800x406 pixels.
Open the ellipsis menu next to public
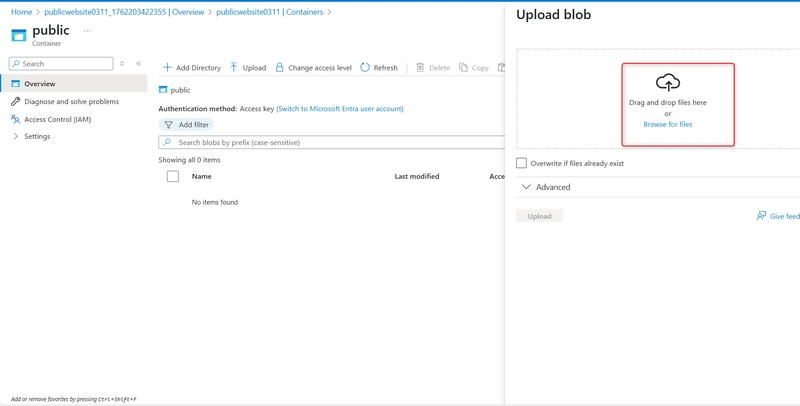[87, 31]
